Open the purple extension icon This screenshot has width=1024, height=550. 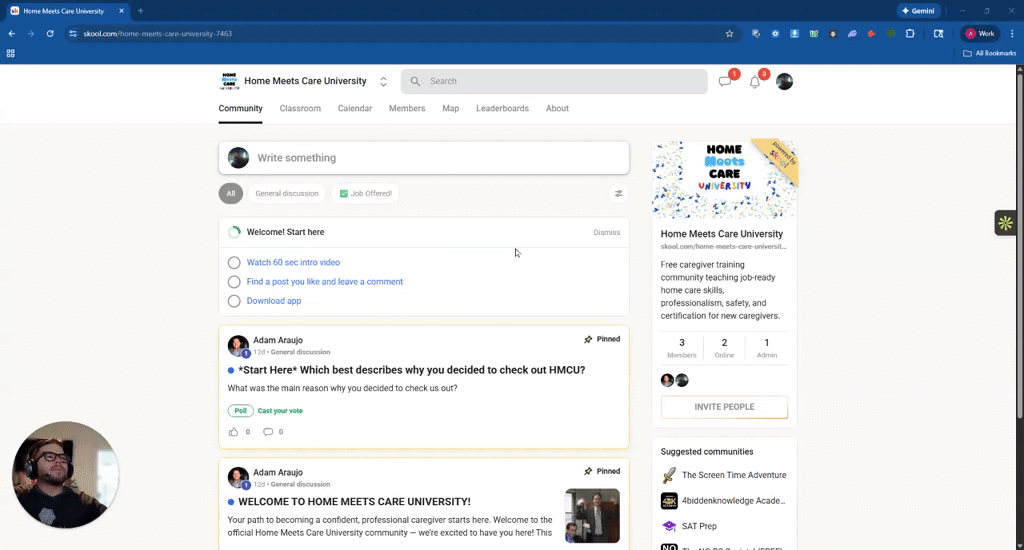tap(852, 34)
